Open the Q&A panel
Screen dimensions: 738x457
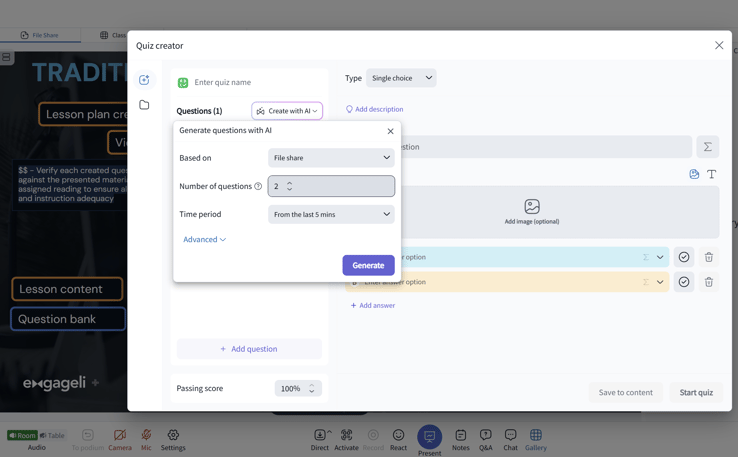pos(485,440)
